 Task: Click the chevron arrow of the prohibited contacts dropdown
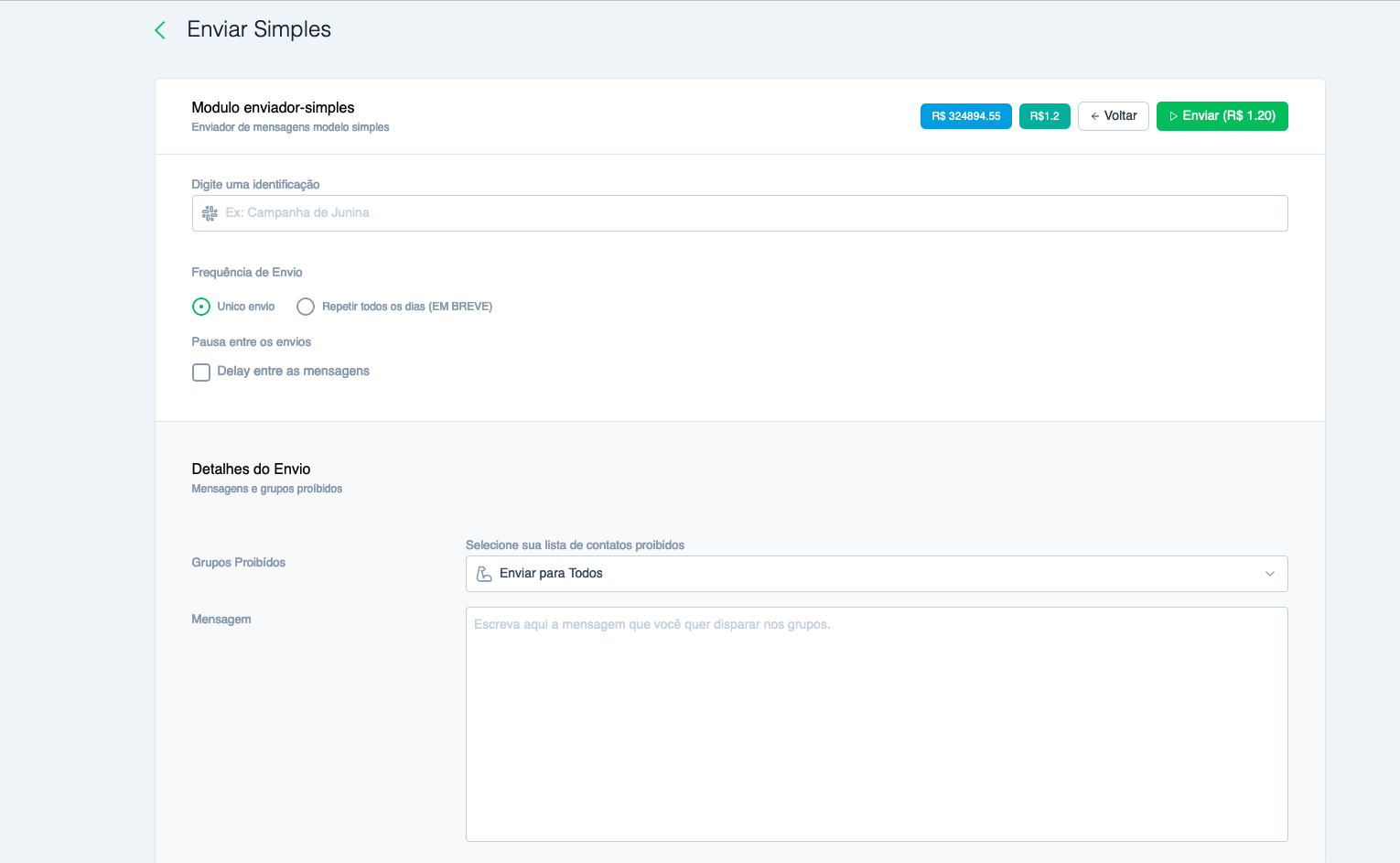[x=1269, y=574]
